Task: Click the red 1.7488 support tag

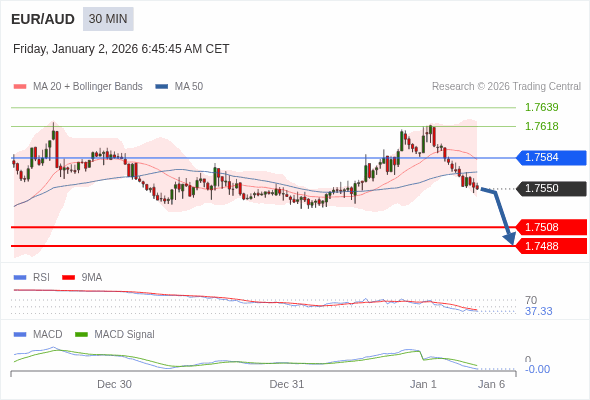Action: (551, 246)
